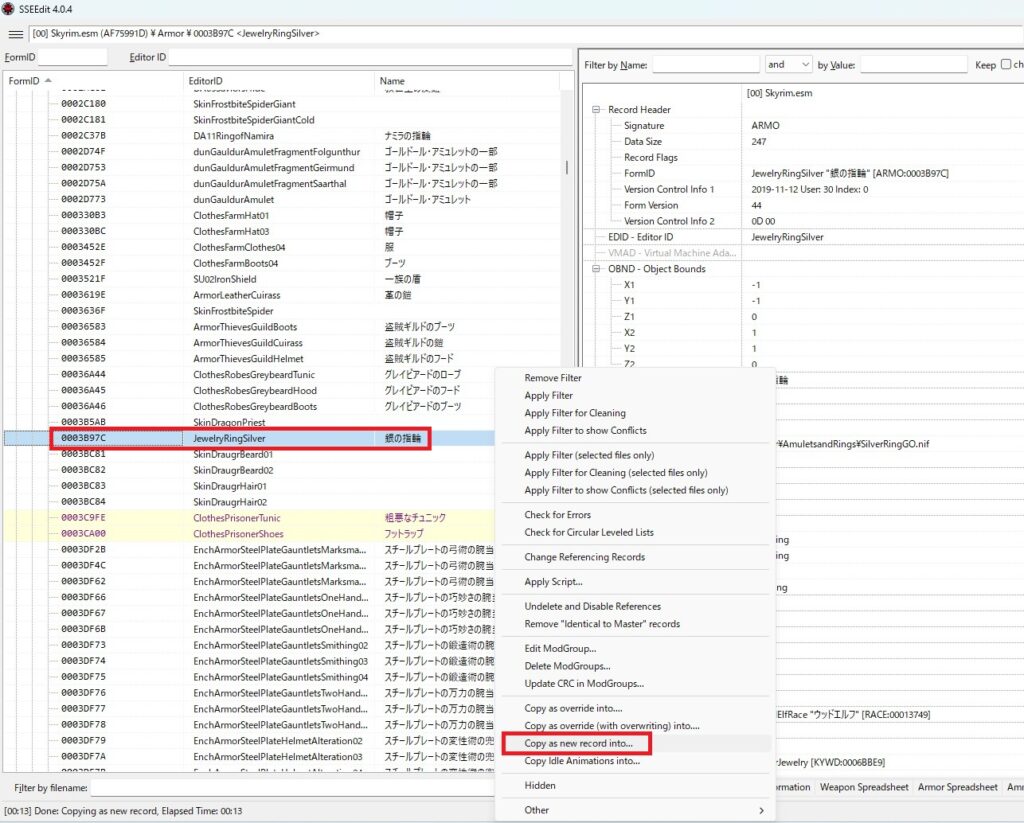1024x823 pixels.
Task: Click into the FormID search box
Action: 72,57
